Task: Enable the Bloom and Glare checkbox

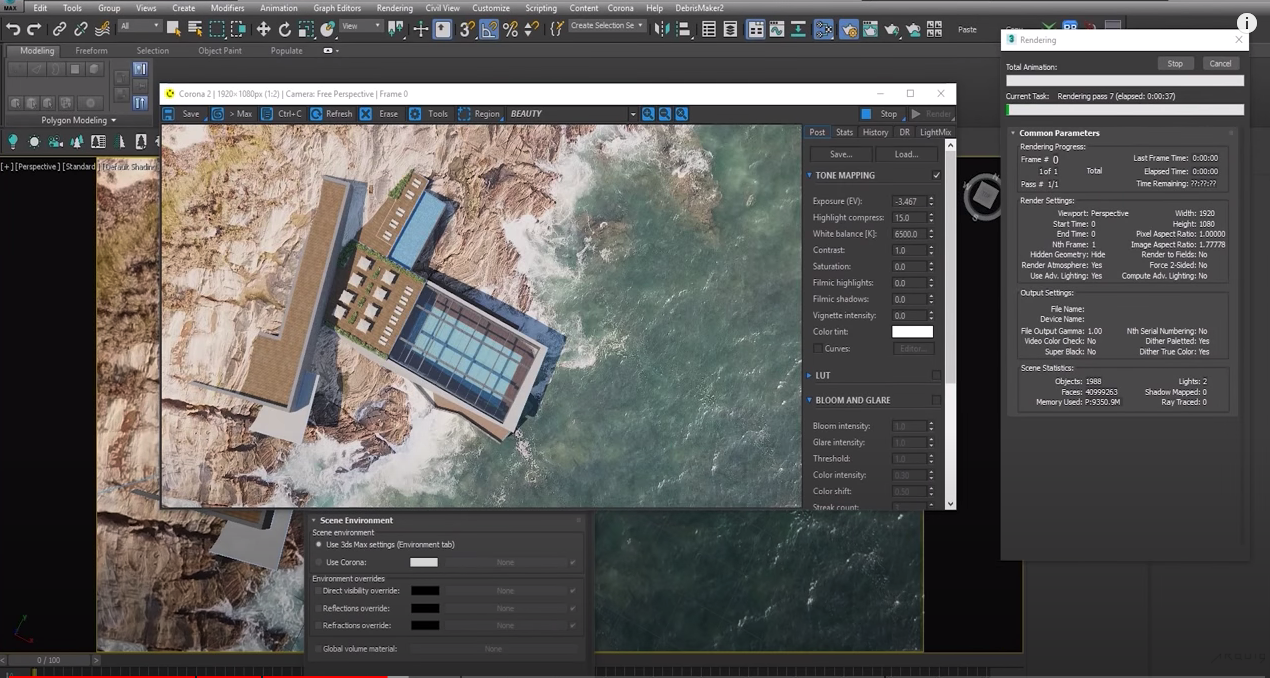Action: (937, 400)
